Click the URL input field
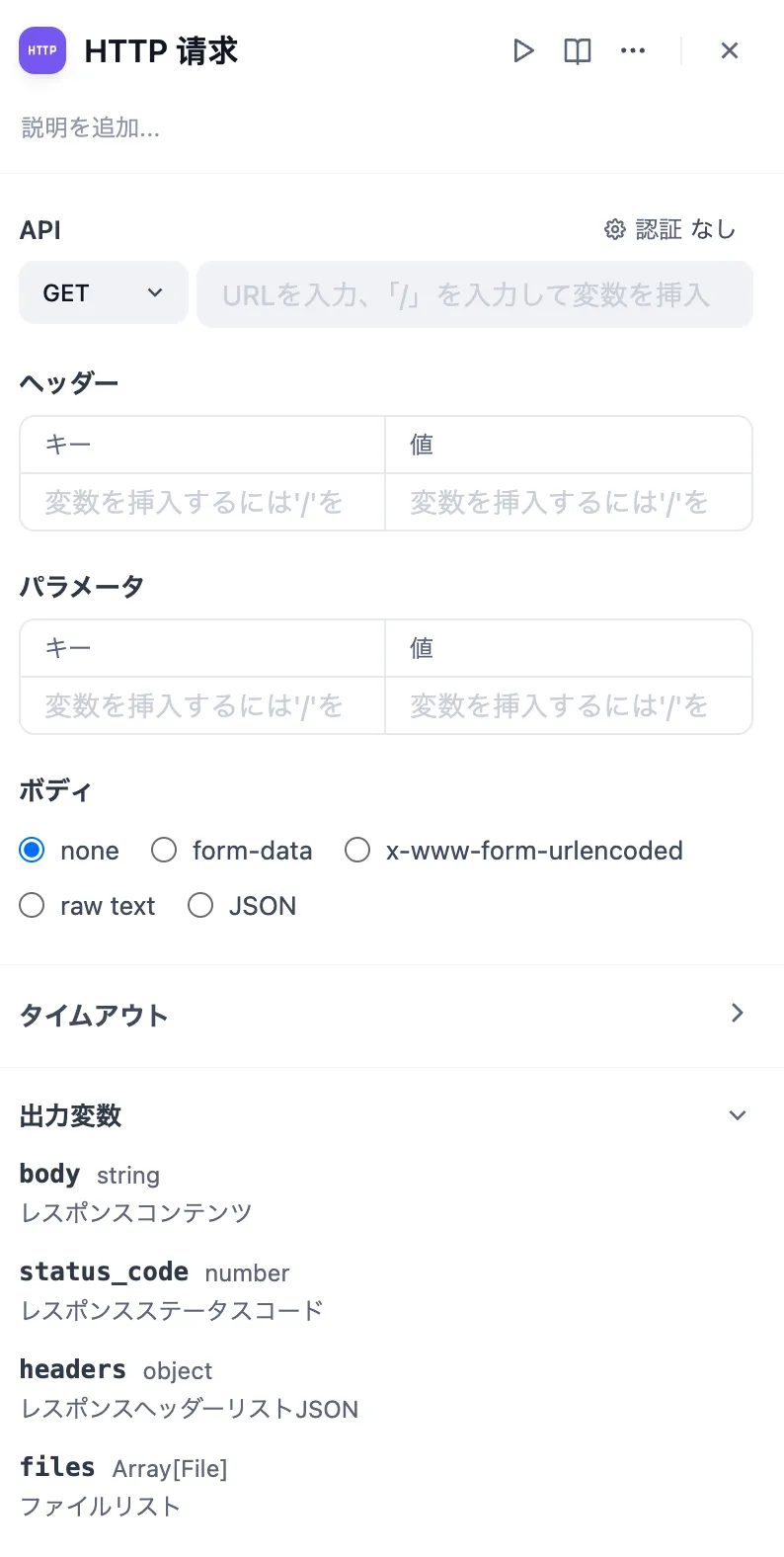Image resolution: width=784 pixels, height=1557 pixels. coord(474,294)
